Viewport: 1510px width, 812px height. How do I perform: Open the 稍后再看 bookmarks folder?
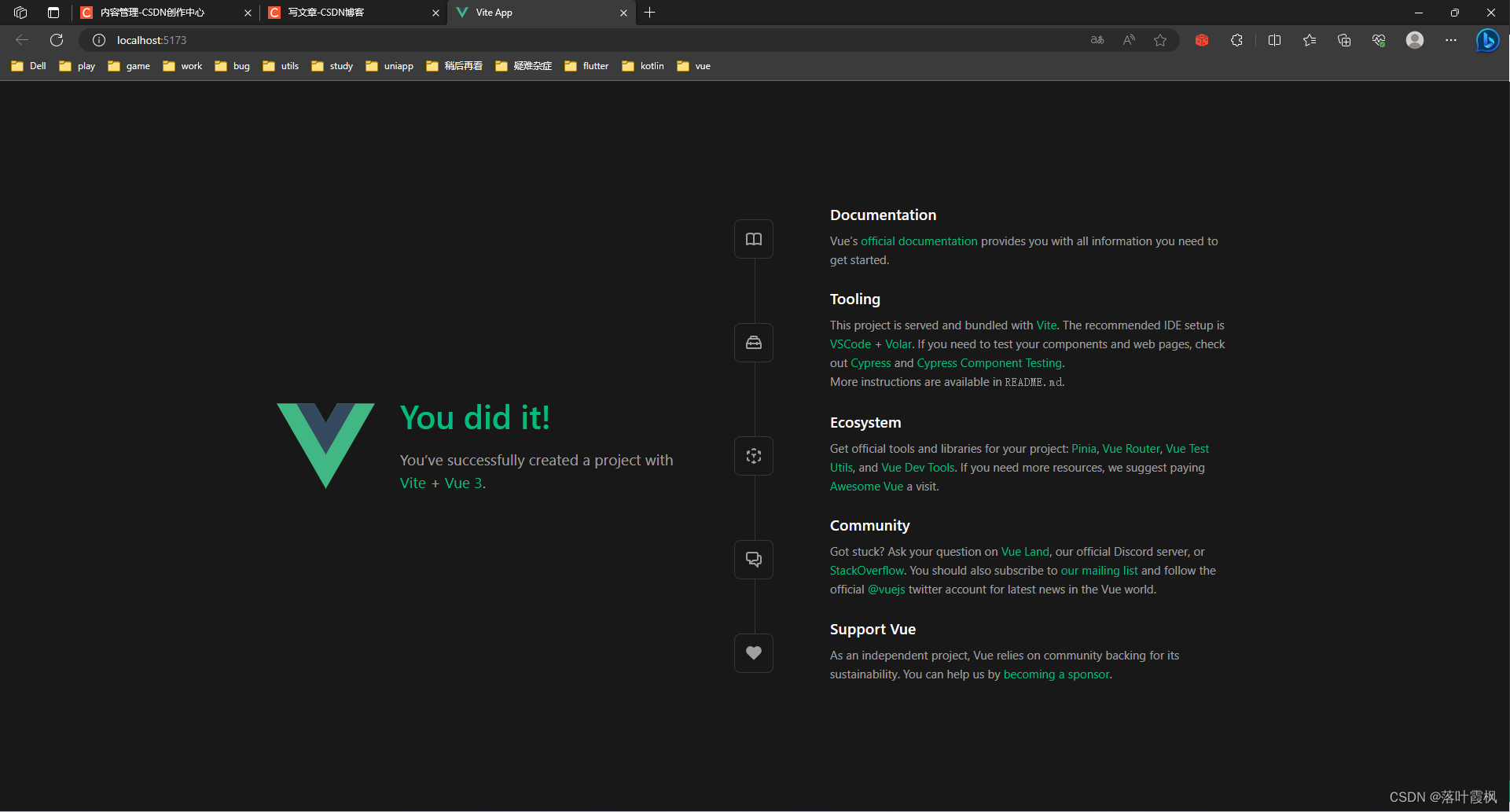(454, 66)
